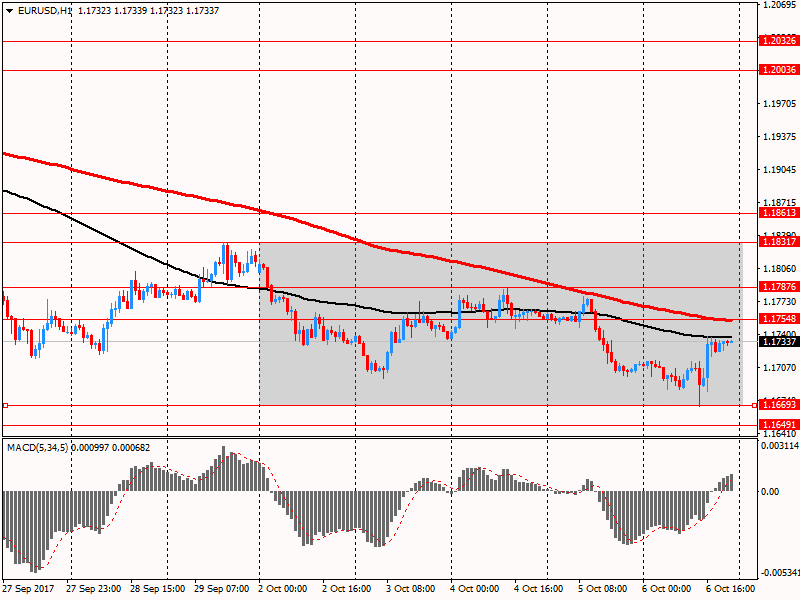Click the 29 Sep 07:00 time label

coord(221,589)
